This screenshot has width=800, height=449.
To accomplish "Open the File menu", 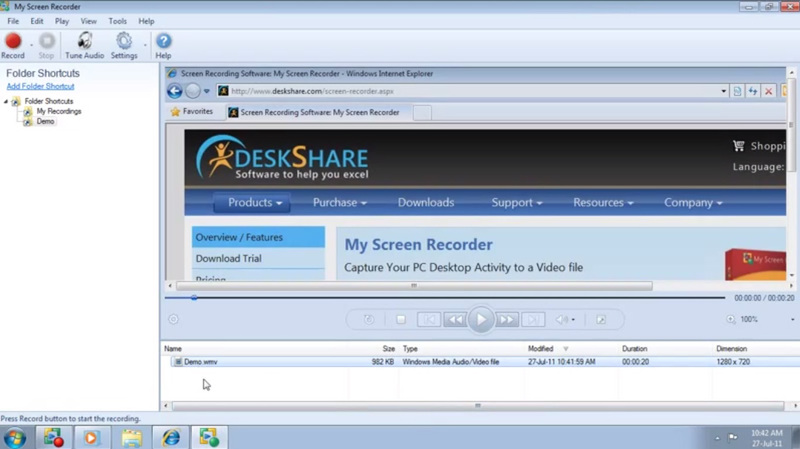I will [x=13, y=21].
